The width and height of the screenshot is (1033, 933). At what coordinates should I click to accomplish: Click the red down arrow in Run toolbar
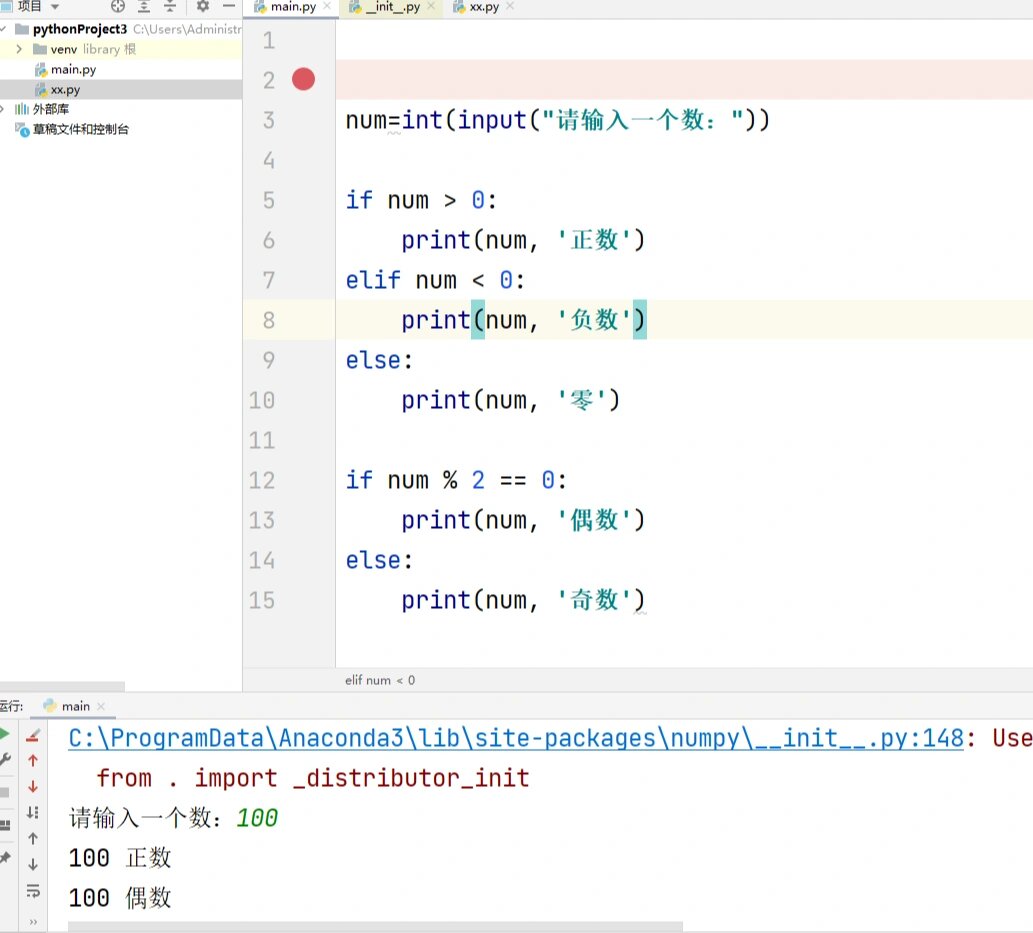pyautogui.click(x=33, y=786)
